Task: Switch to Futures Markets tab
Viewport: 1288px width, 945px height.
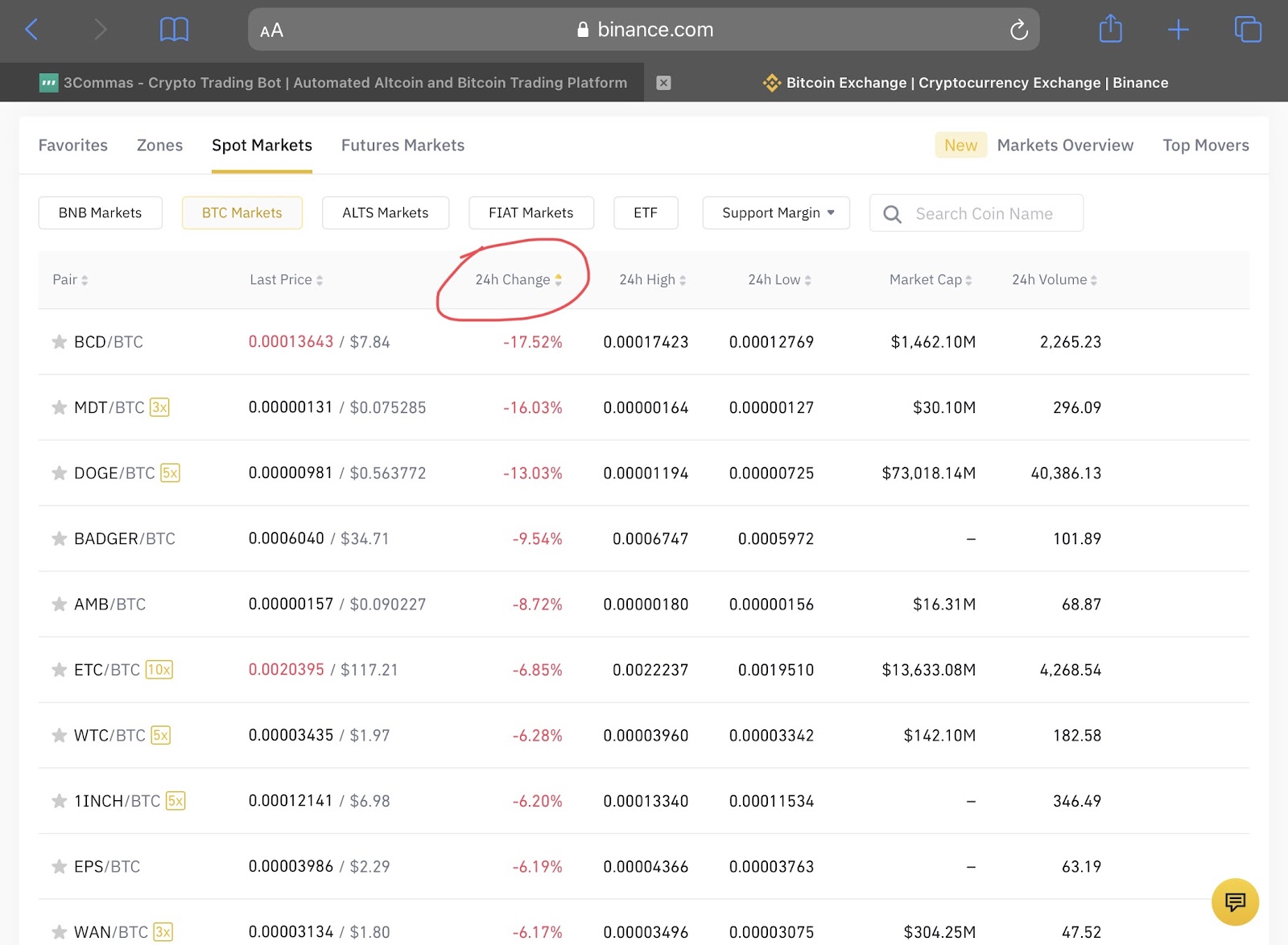Action: point(402,145)
